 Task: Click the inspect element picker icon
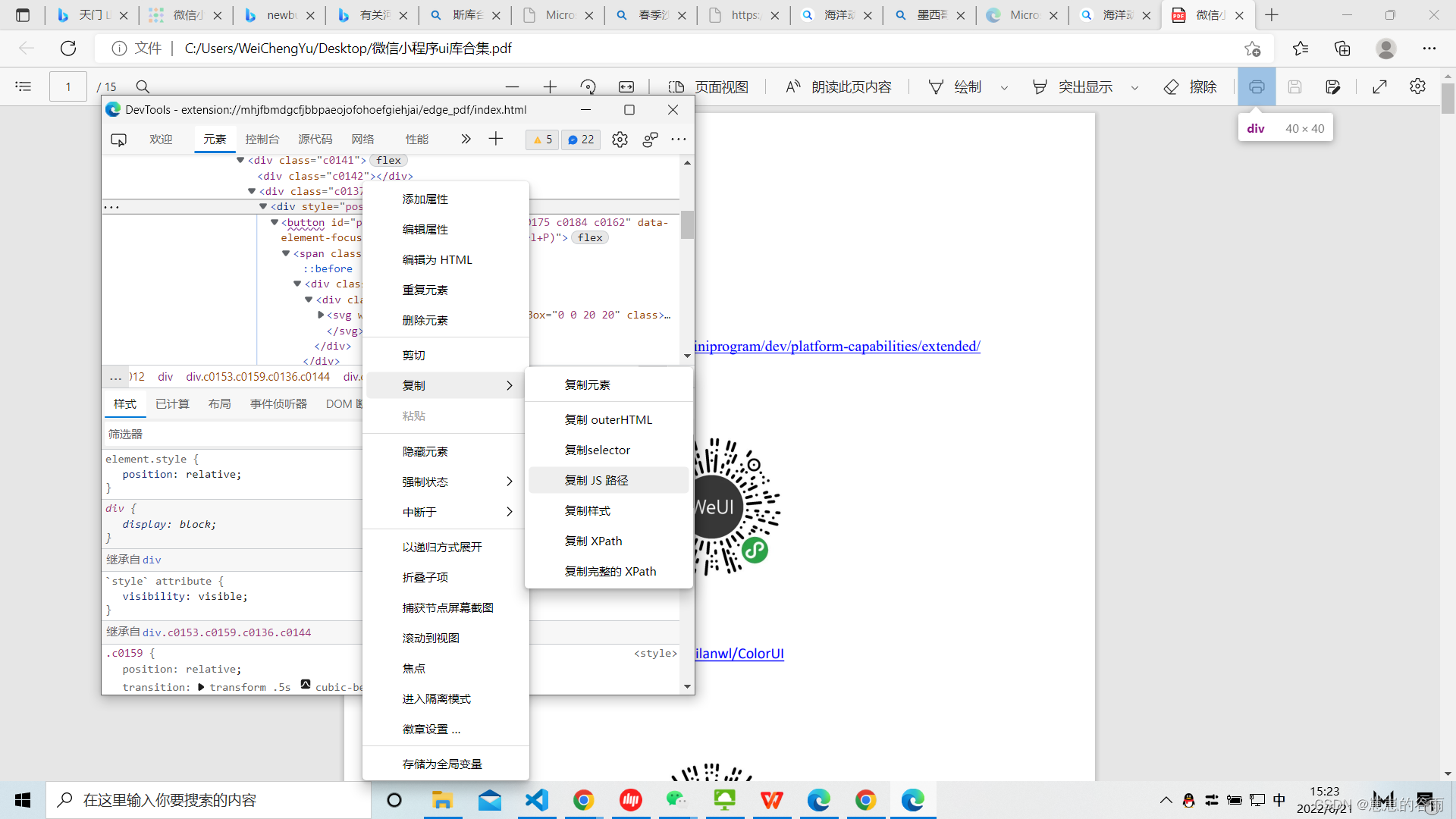(118, 140)
